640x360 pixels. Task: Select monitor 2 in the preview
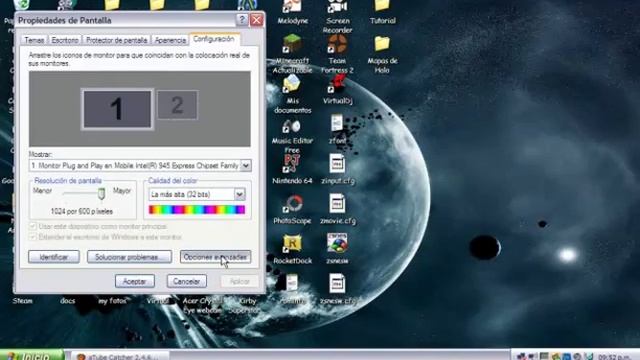tap(177, 105)
